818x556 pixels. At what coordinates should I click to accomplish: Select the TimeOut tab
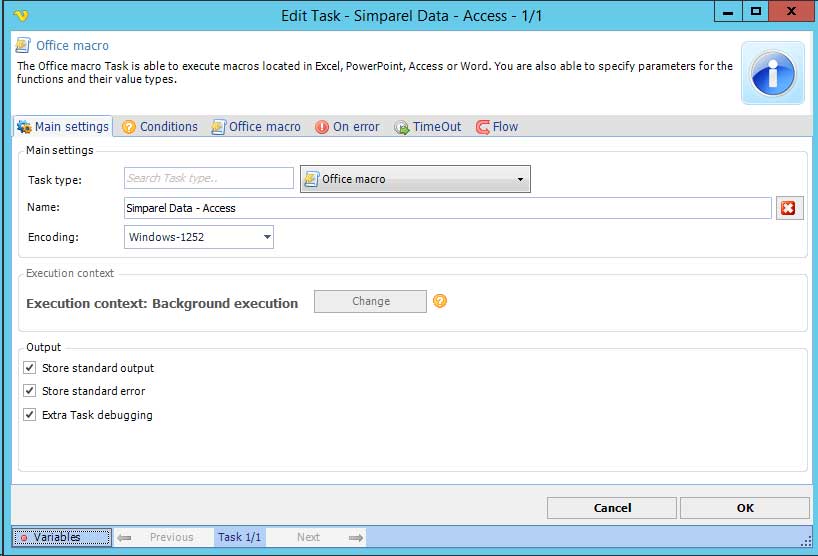click(x=428, y=127)
